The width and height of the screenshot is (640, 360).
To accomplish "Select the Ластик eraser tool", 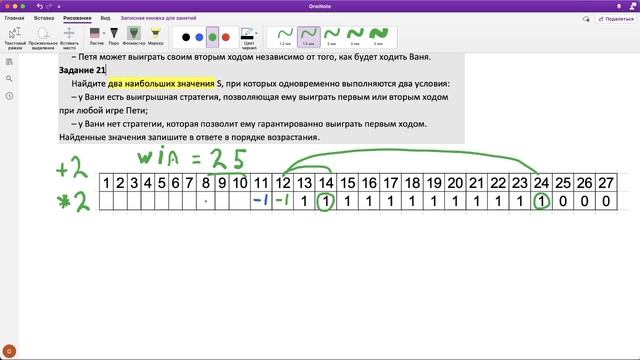I will [x=95, y=36].
